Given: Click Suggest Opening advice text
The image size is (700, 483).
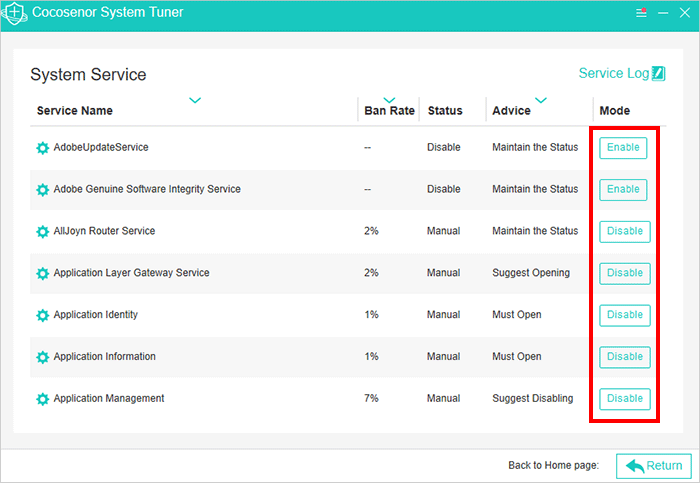Looking at the screenshot, I should [x=531, y=273].
